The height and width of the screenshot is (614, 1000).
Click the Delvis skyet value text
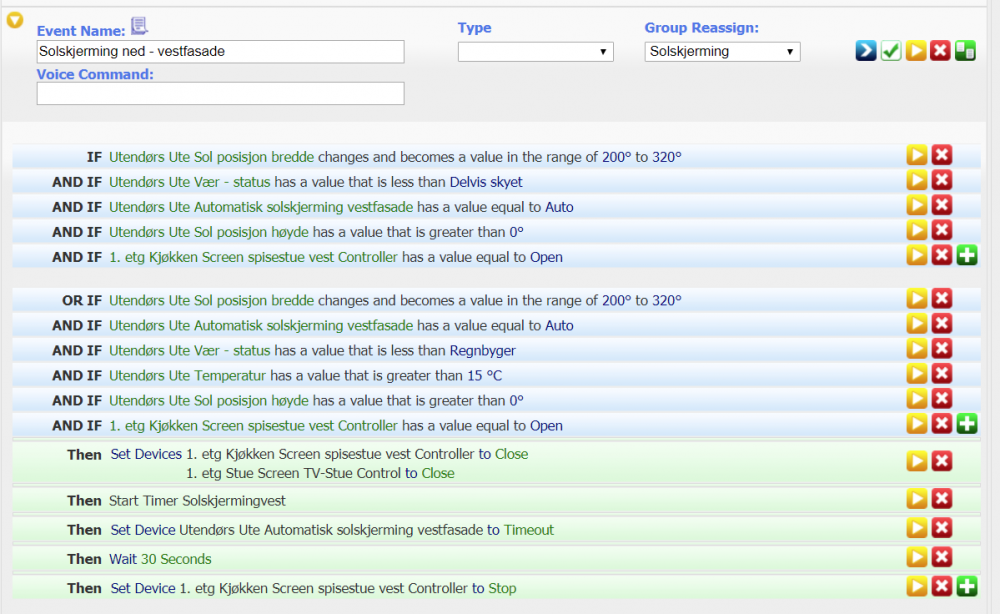(x=486, y=182)
